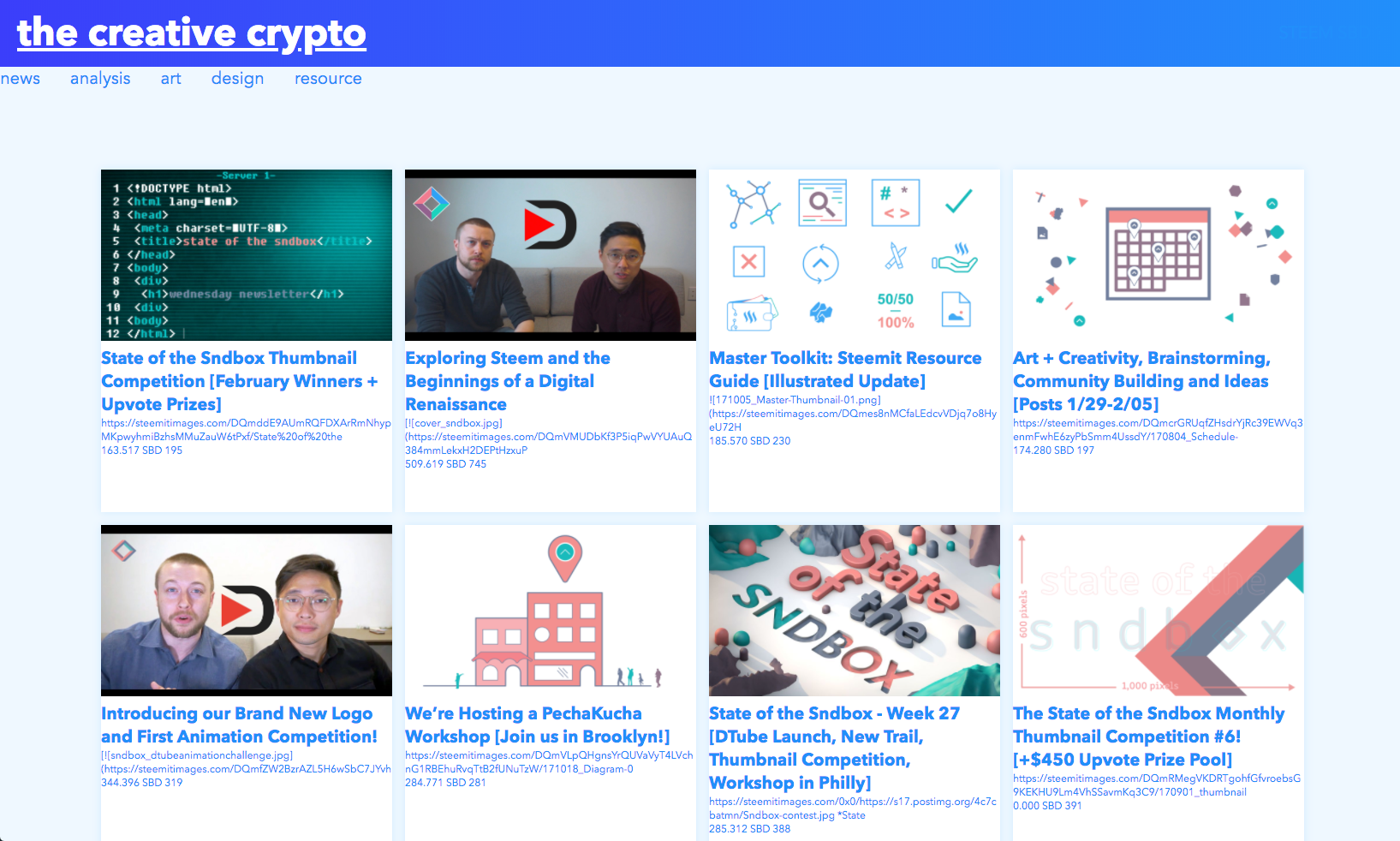Open the resource section
The height and width of the screenshot is (841, 1400).
328,79
